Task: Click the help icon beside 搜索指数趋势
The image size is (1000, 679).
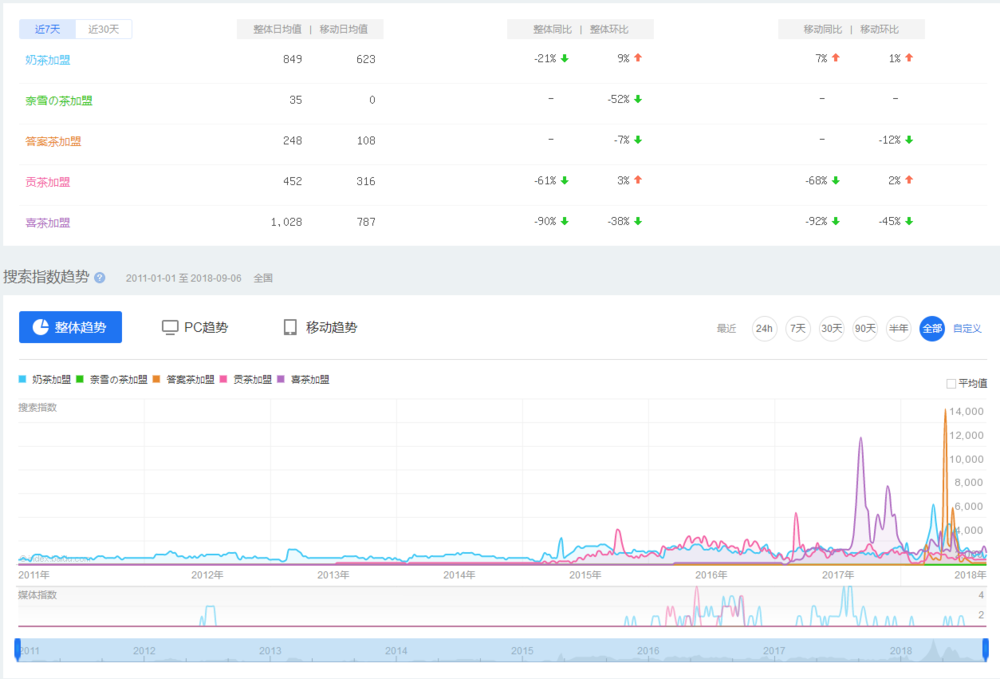Action: [100, 277]
